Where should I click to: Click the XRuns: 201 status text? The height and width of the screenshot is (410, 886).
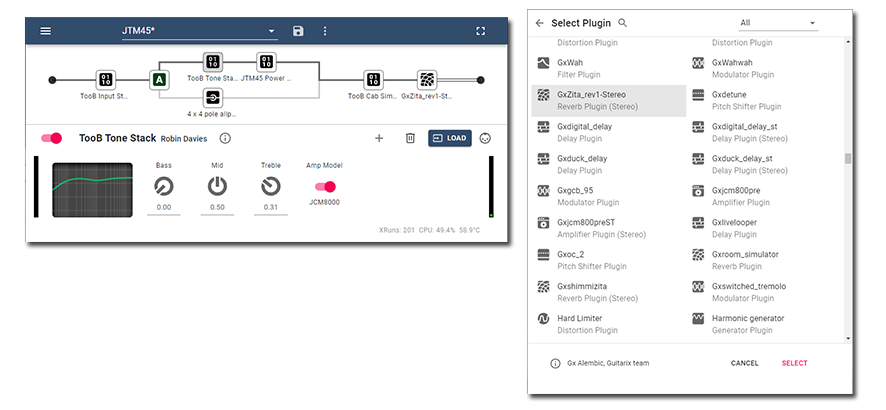(x=397, y=230)
